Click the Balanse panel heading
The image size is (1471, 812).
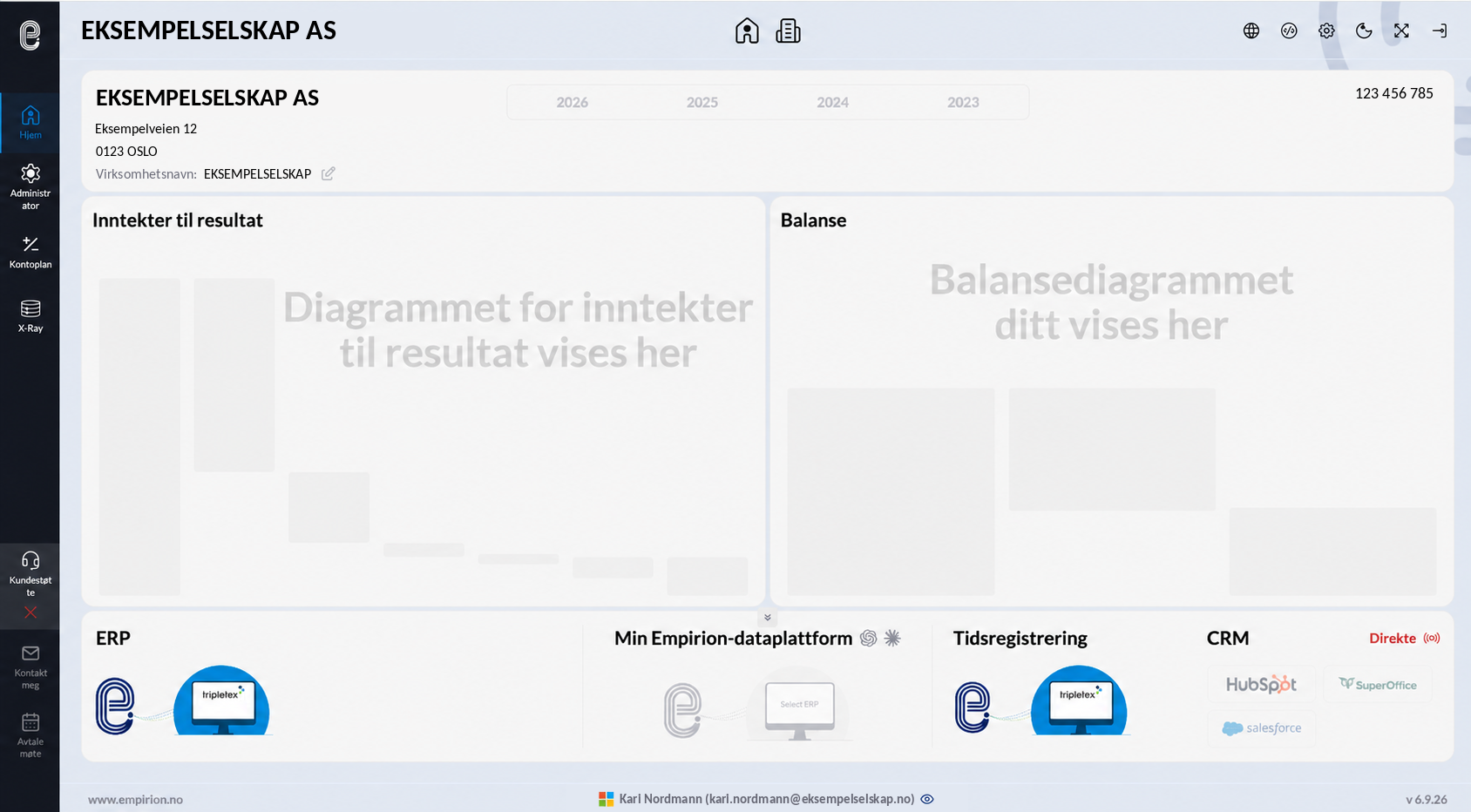tap(813, 220)
